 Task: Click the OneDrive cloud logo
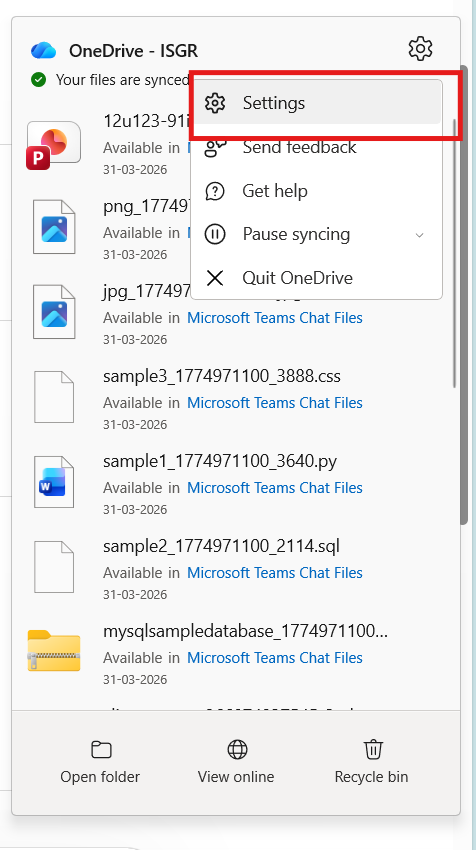click(x=43, y=50)
